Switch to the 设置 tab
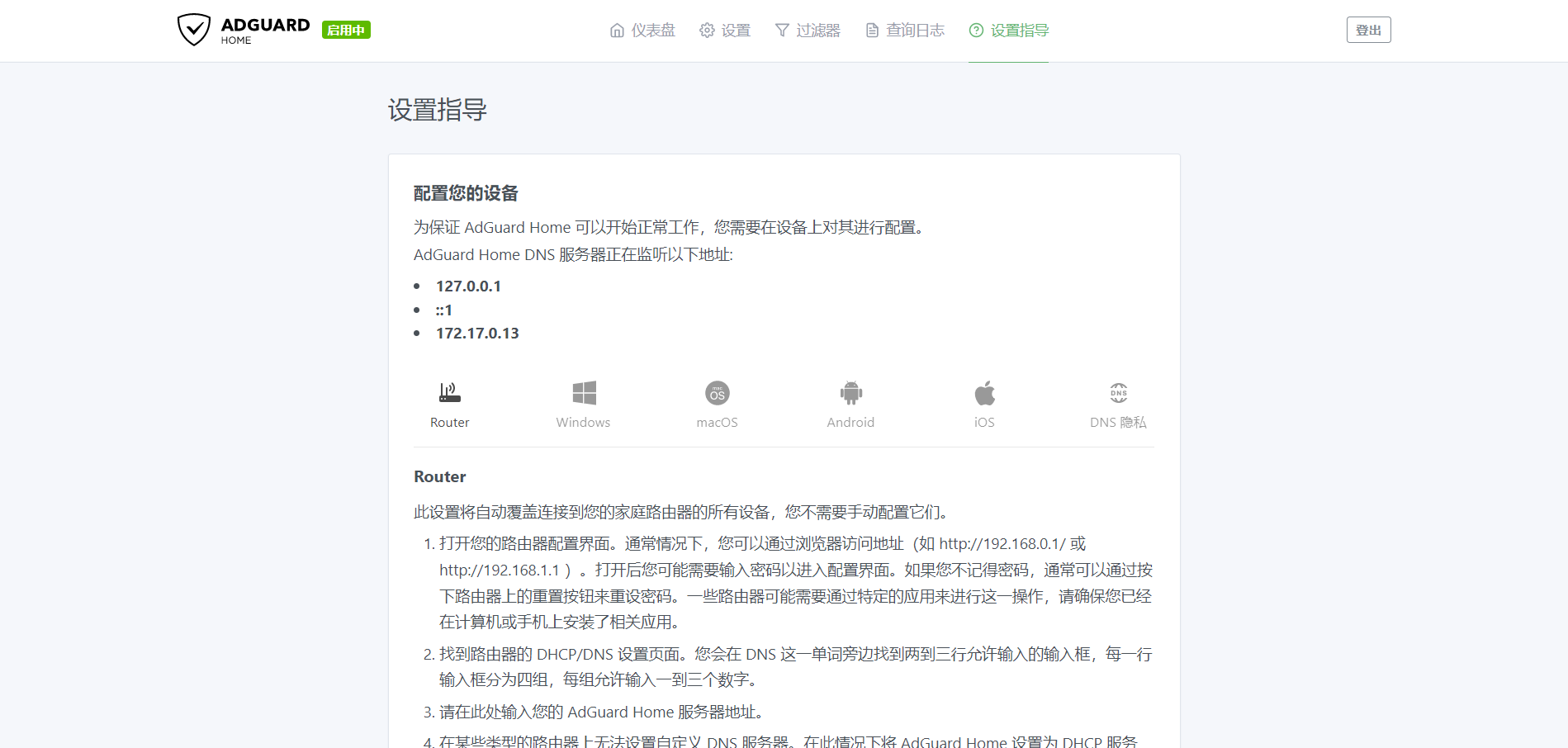Screen dimensions: 1568x748 coord(735,30)
